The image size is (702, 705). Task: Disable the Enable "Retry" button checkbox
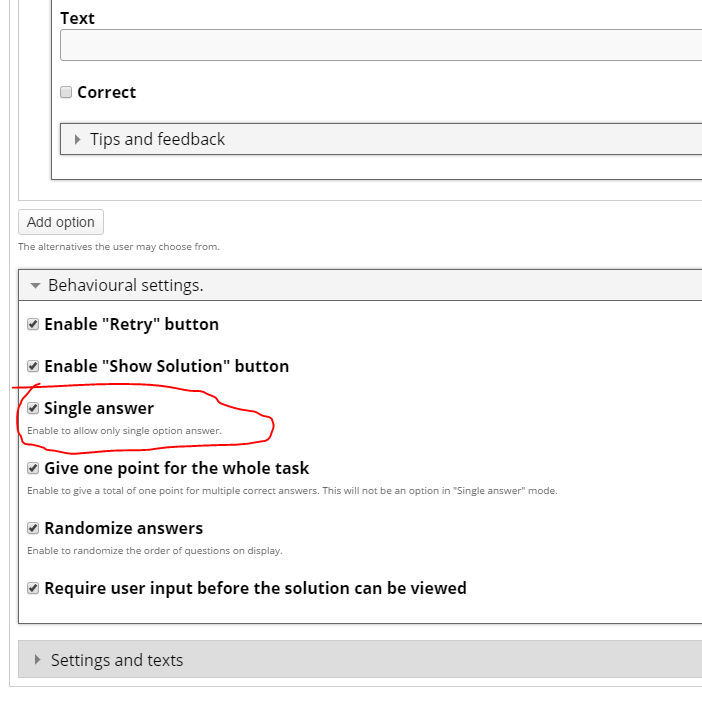(x=33, y=324)
